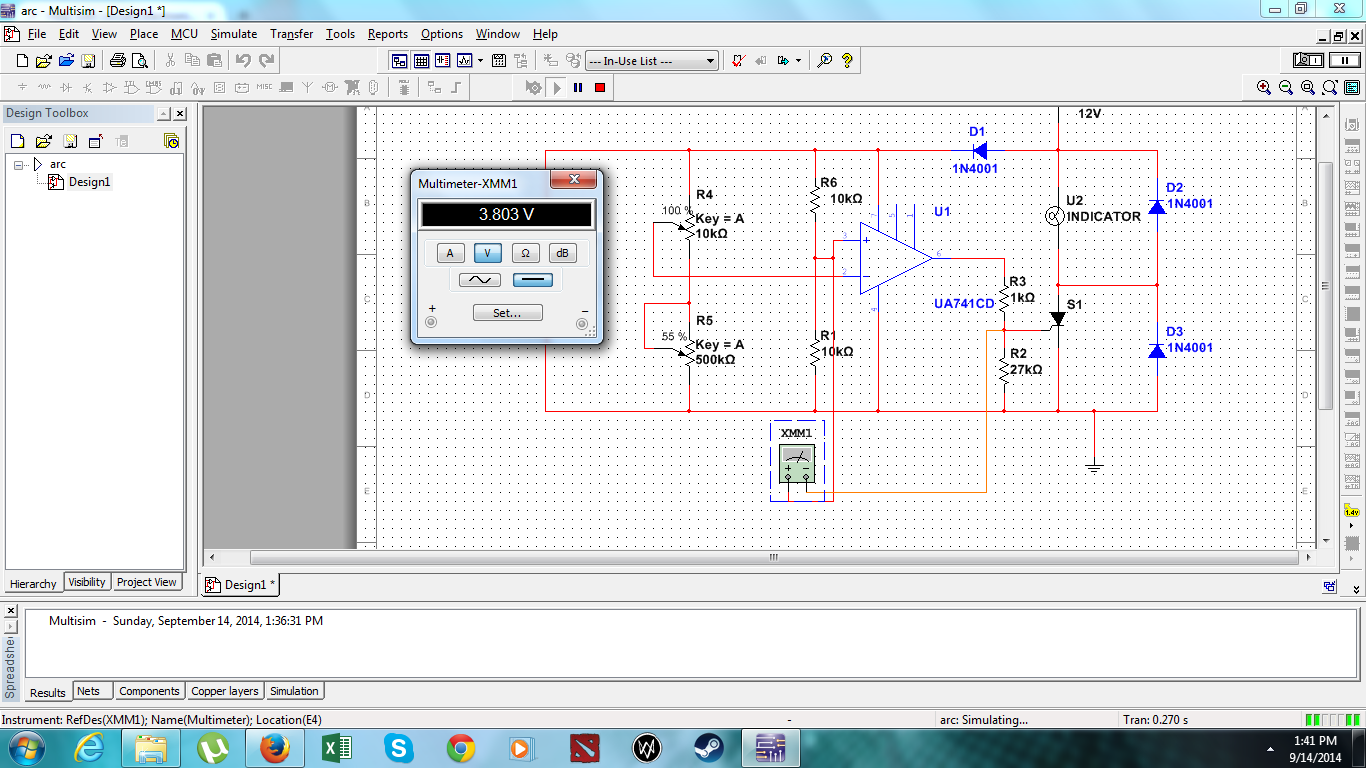Screen dimensions: 1366x768
Task: Open the Options menu
Action: coord(442,34)
